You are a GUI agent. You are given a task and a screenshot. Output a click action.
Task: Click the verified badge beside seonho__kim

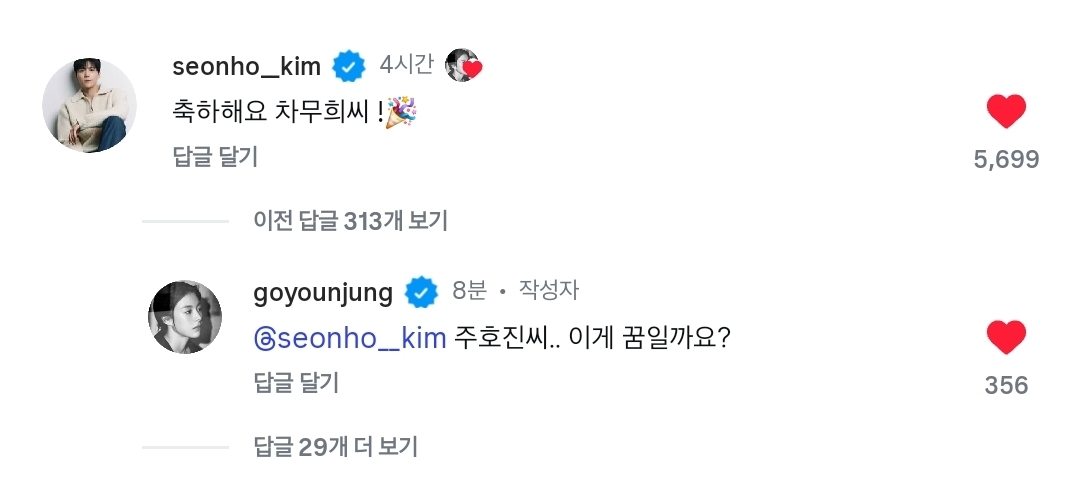click(349, 67)
